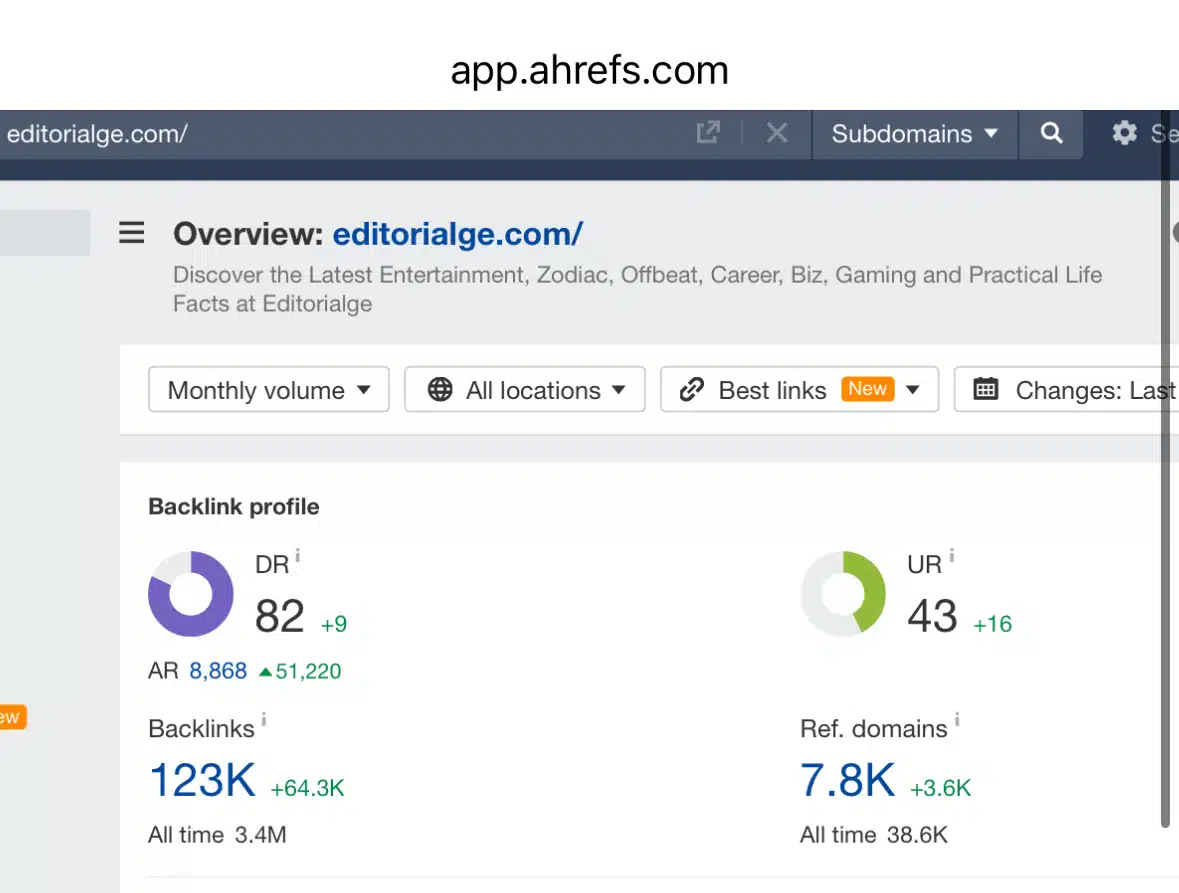Open the sidebar hamburger menu
The height and width of the screenshot is (893, 1179).
click(131, 232)
